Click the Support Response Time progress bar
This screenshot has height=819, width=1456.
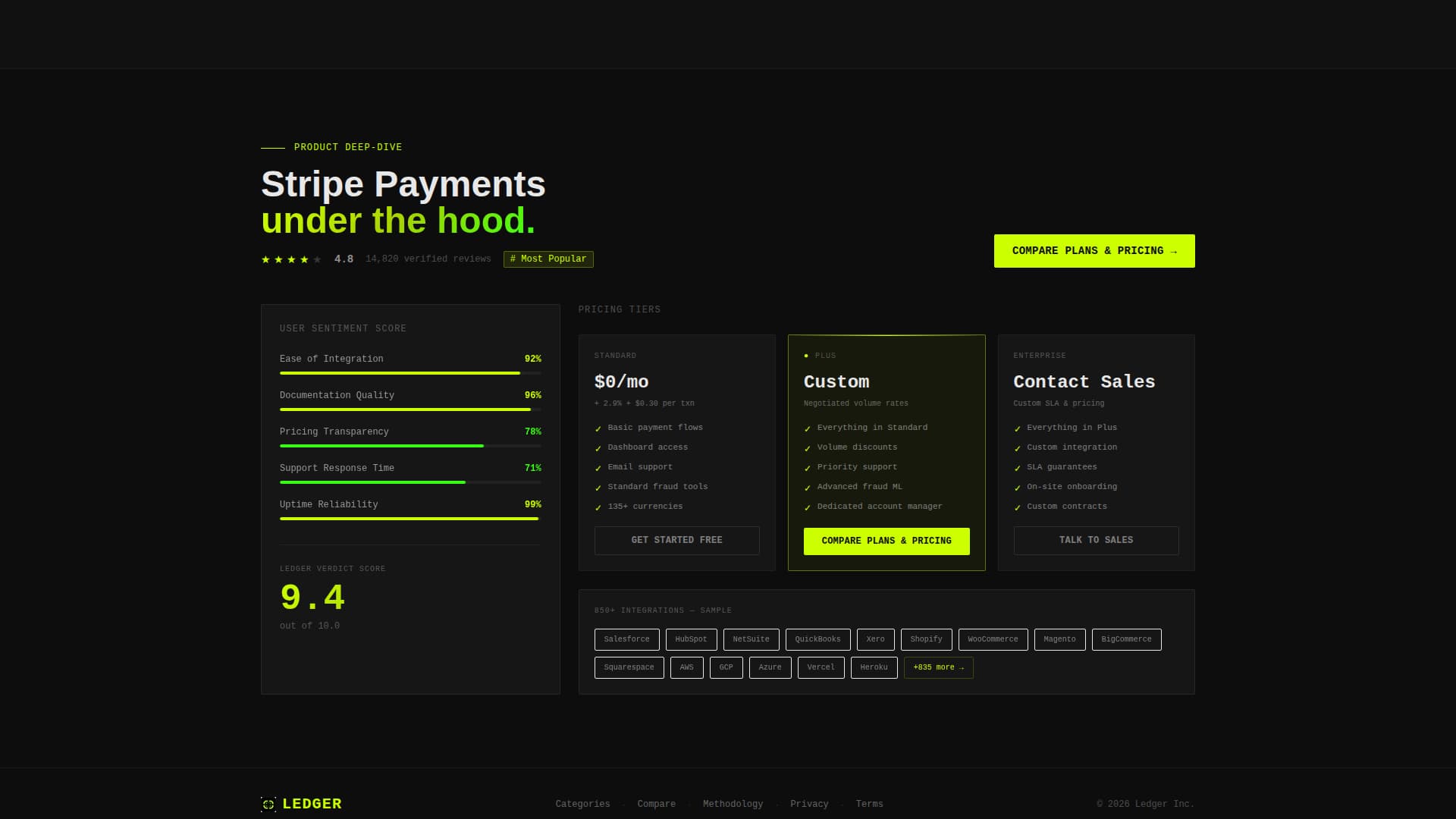pyautogui.click(x=410, y=482)
